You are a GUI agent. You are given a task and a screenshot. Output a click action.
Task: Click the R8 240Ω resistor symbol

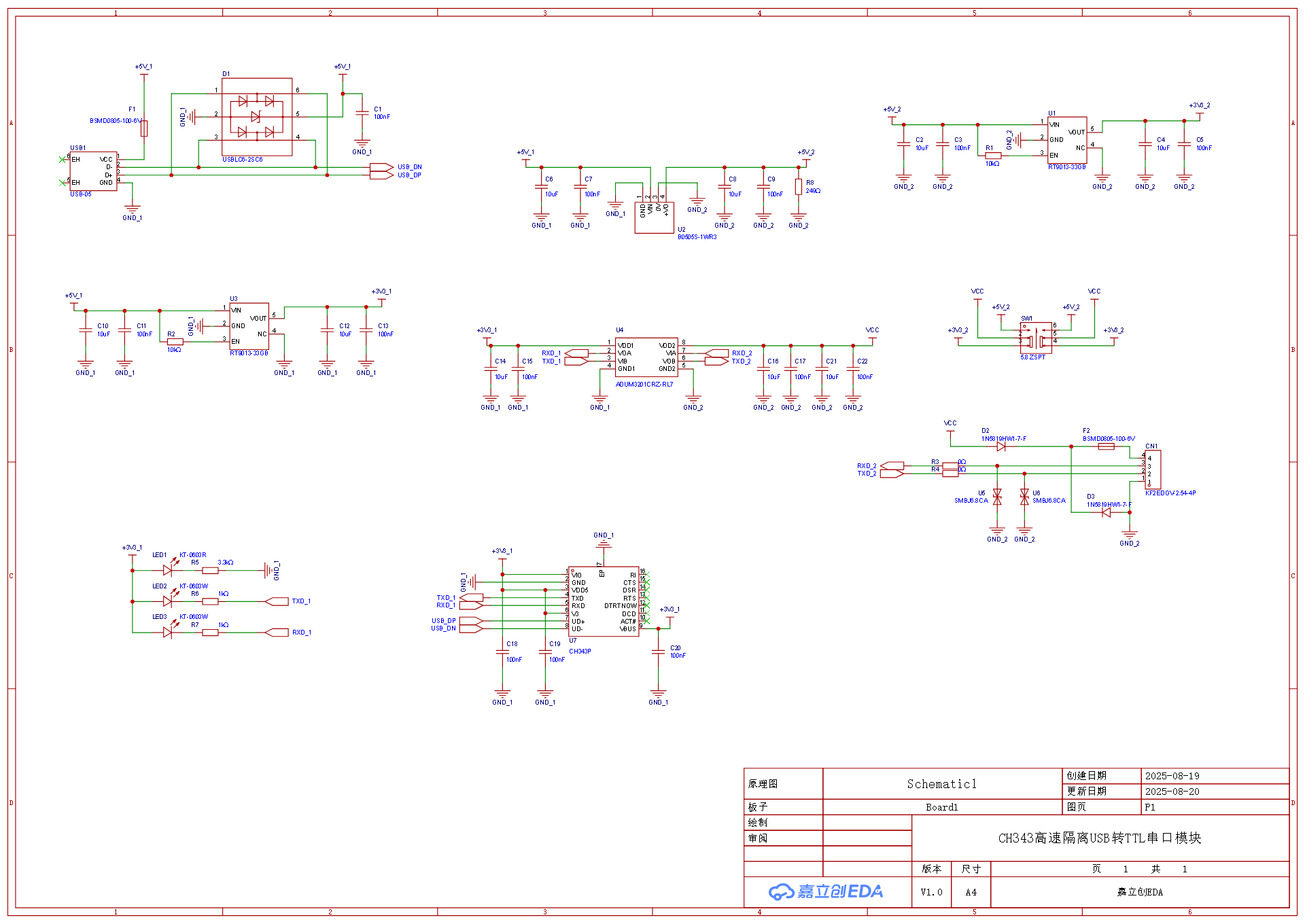pos(799,187)
